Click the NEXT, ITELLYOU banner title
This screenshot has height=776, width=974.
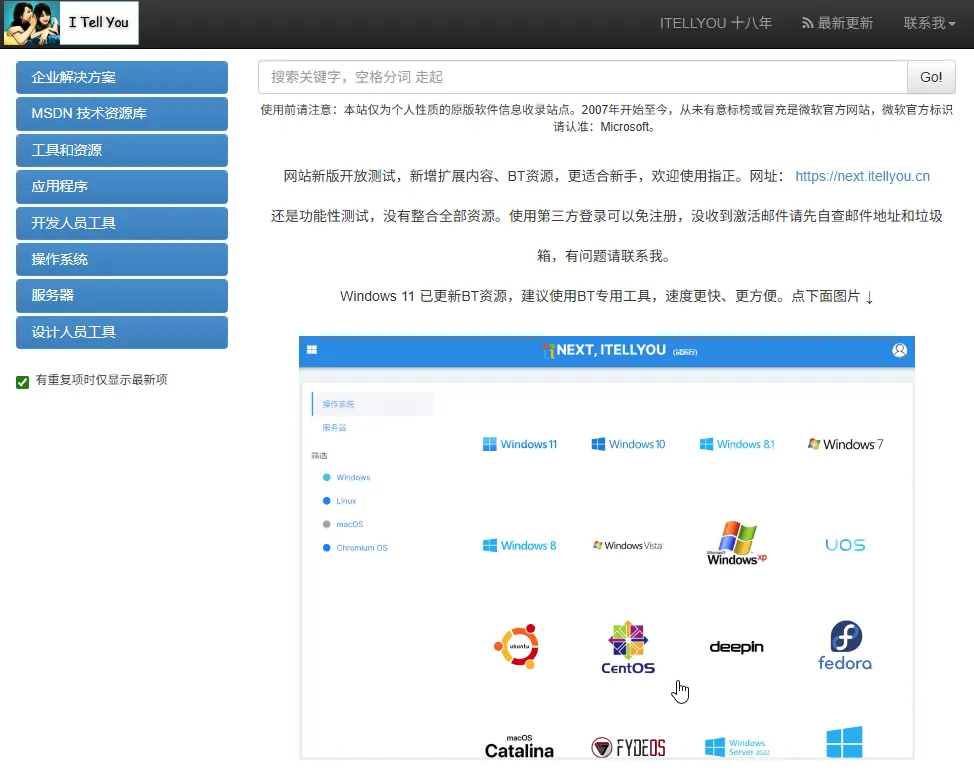611,350
